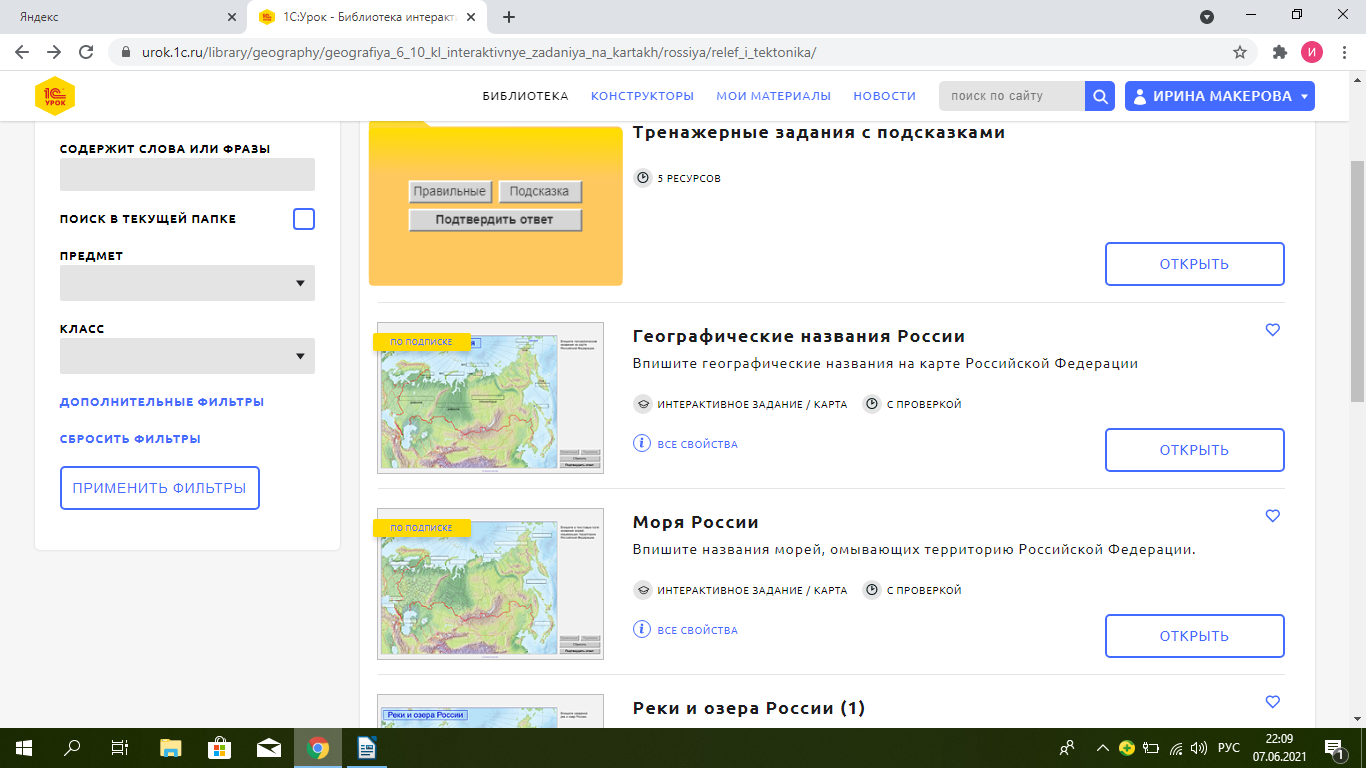Favorite the Реки и озера России (1) resource
Image resolution: width=1366 pixels, height=768 pixels.
click(1273, 702)
